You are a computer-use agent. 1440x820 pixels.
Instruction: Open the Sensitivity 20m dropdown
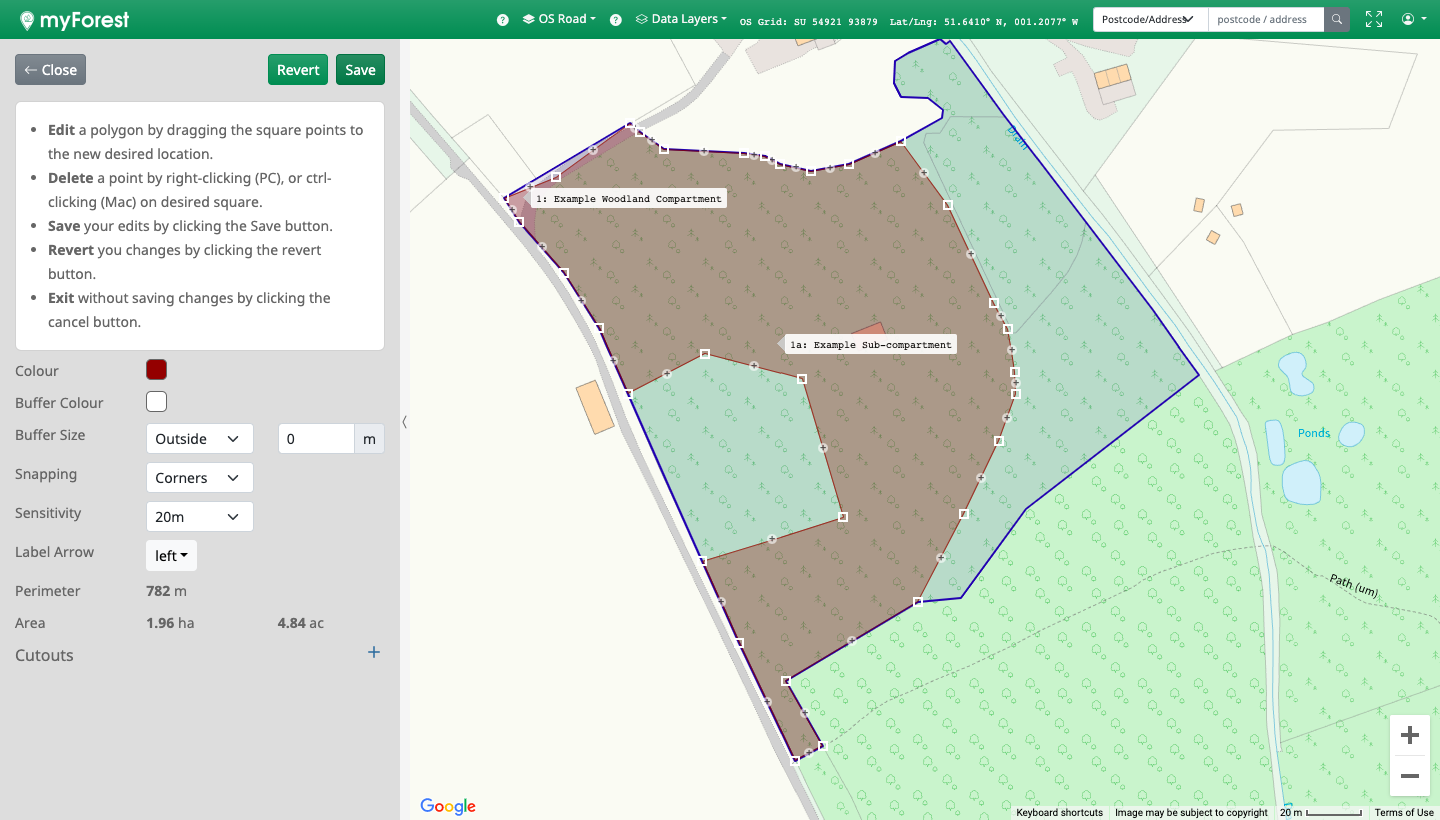(x=199, y=517)
